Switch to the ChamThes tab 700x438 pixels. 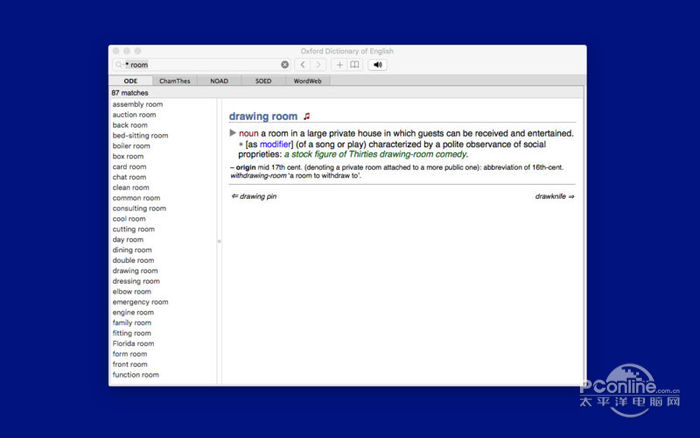175,81
